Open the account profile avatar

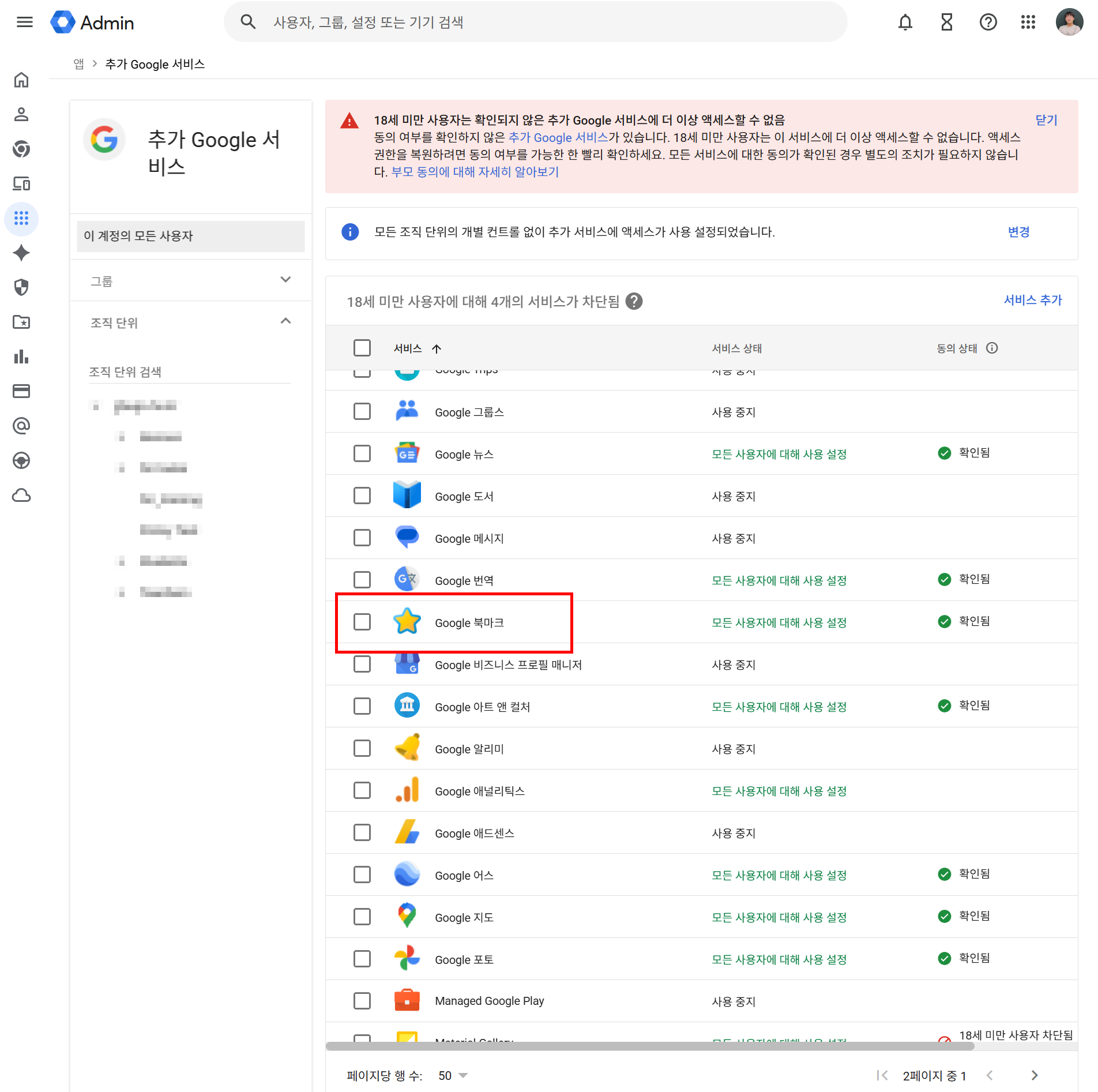tap(1070, 22)
